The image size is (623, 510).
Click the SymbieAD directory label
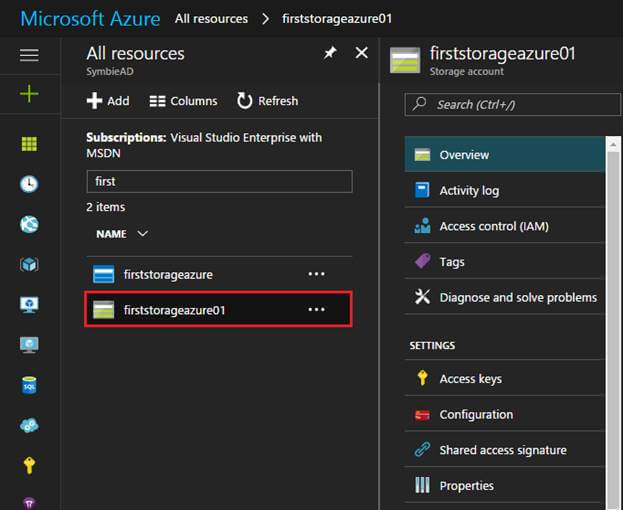click(110, 71)
